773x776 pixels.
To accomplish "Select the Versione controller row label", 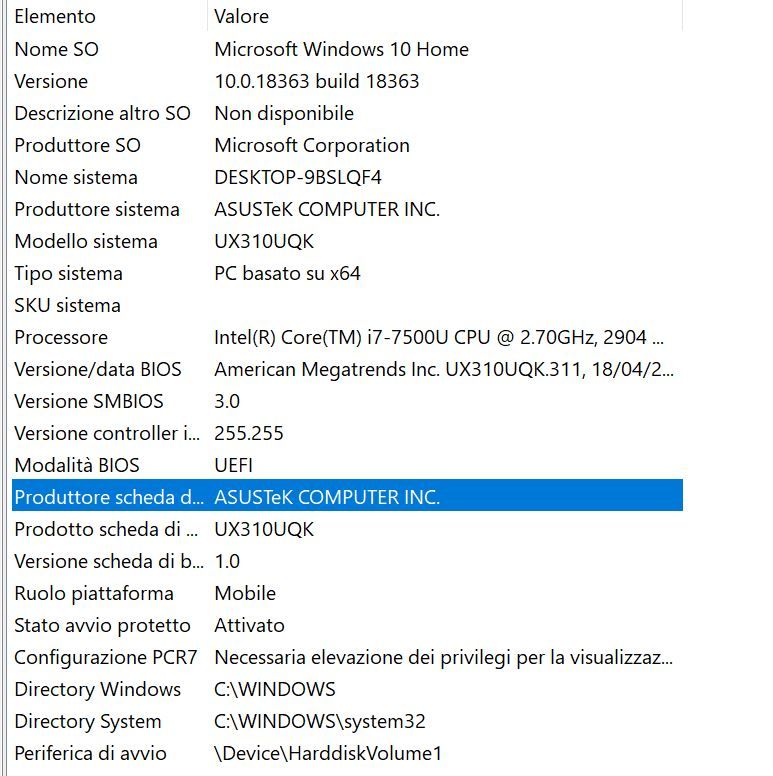I will pyautogui.click(x=107, y=434).
